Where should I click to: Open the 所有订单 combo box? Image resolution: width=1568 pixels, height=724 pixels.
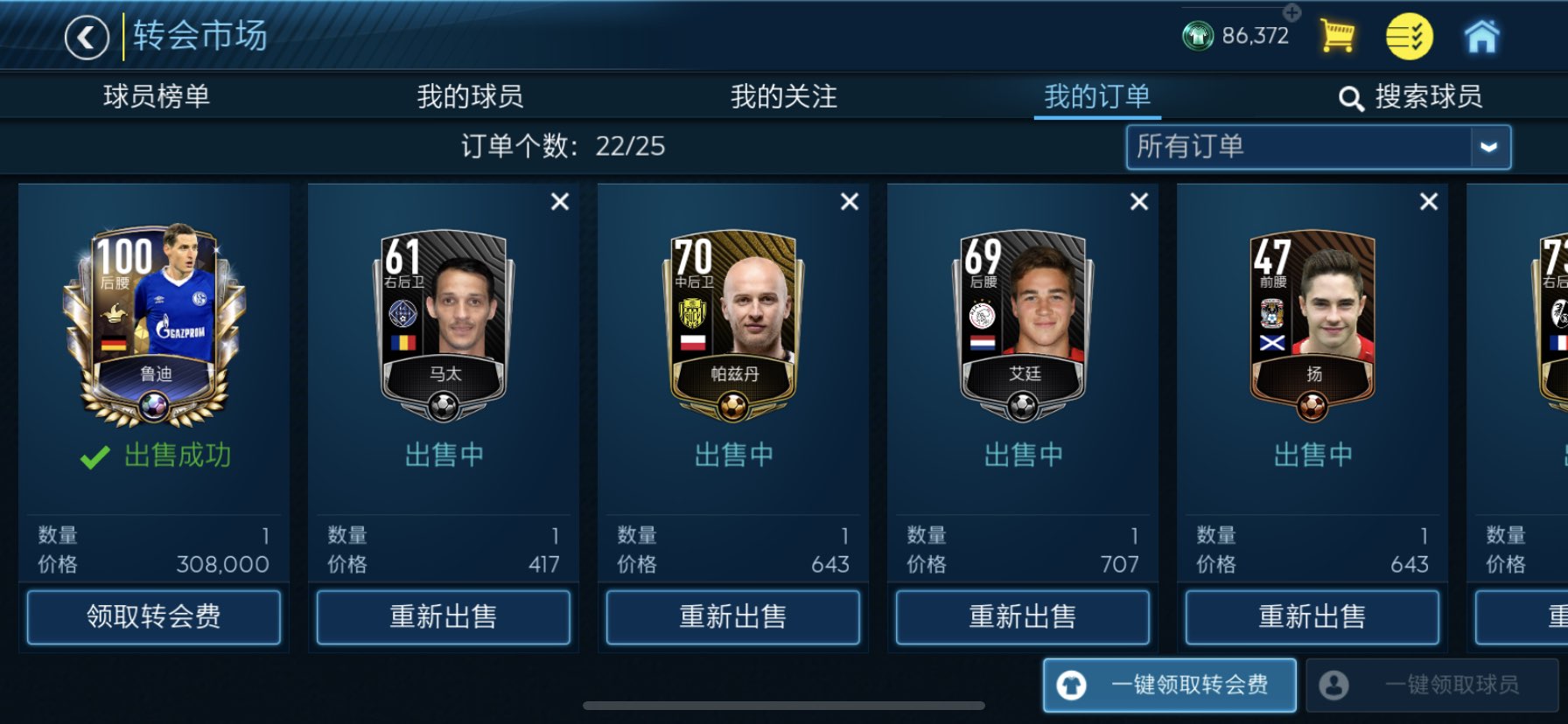tap(1318, 147)
